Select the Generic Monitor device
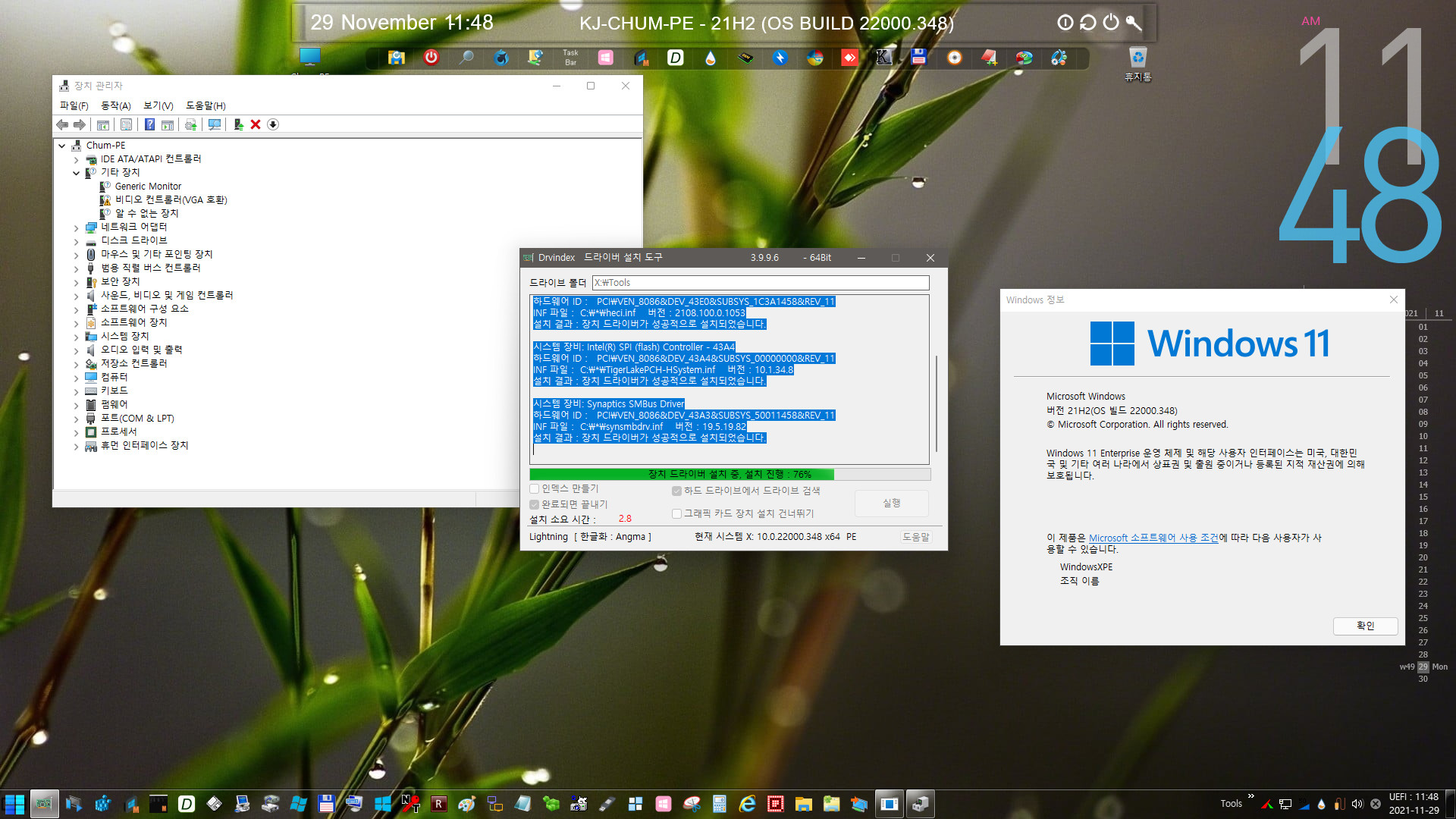 click(x=148, y=187)
